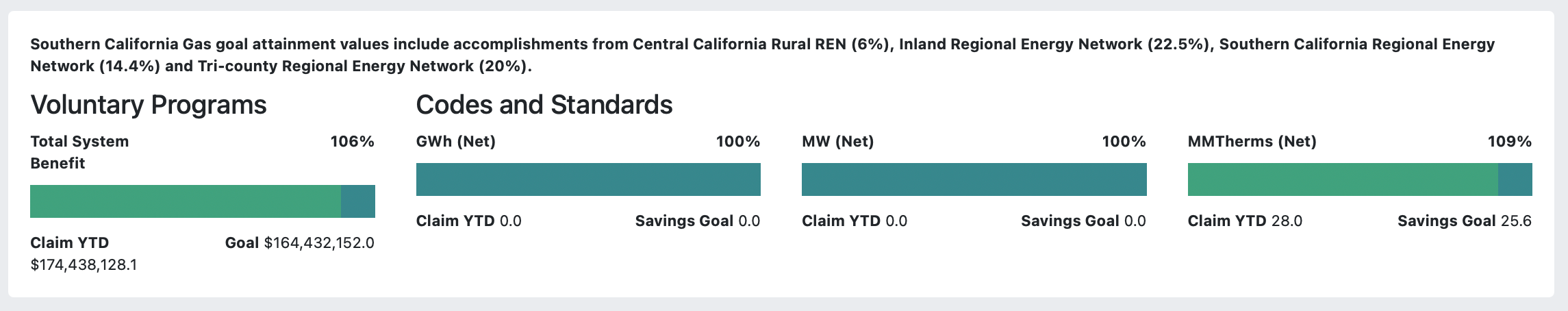Click the 106% Total System Benefit value
1568x311 pixels.
click(353, 142)
